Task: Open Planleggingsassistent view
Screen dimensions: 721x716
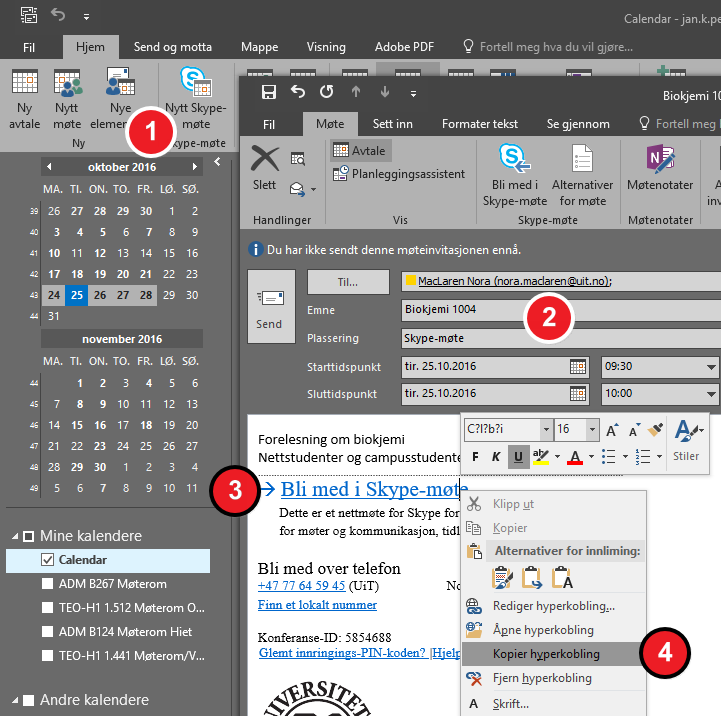Action: (x=398, y=174)
